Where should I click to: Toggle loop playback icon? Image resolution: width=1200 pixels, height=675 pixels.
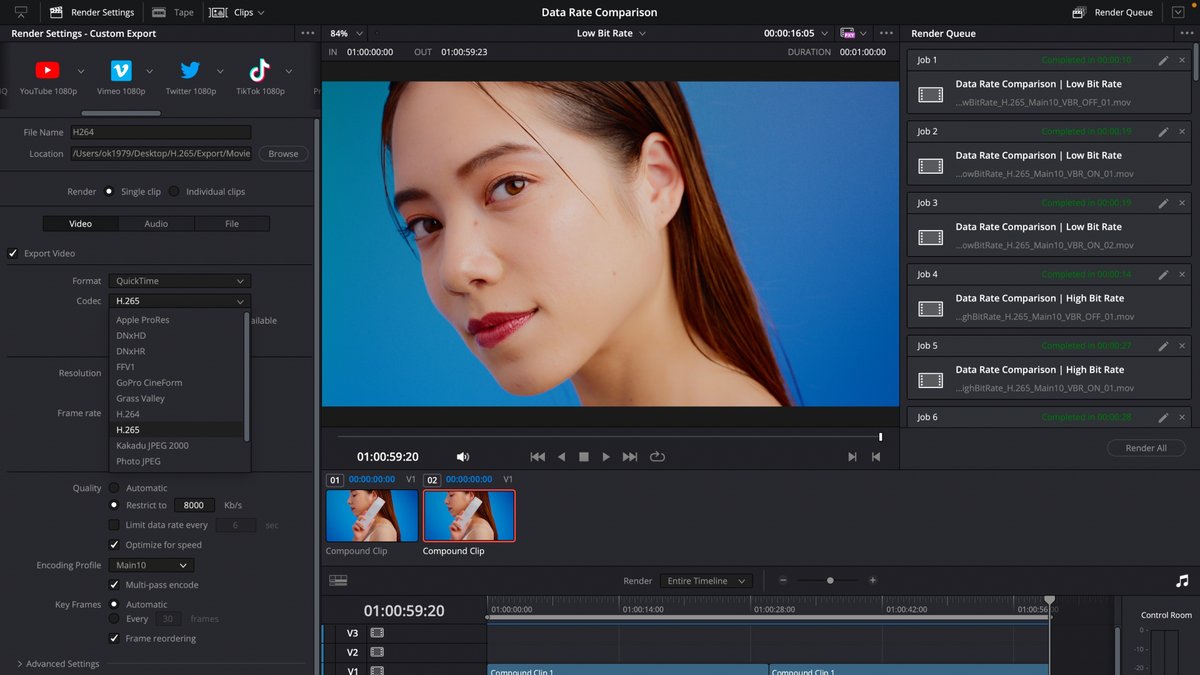[657, 457]
